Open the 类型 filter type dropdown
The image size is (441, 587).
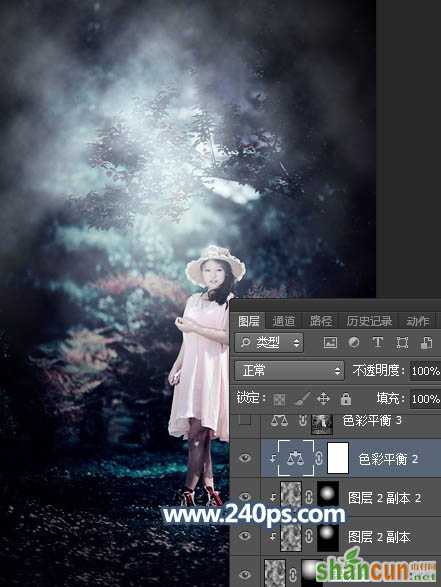pos(269,343)
